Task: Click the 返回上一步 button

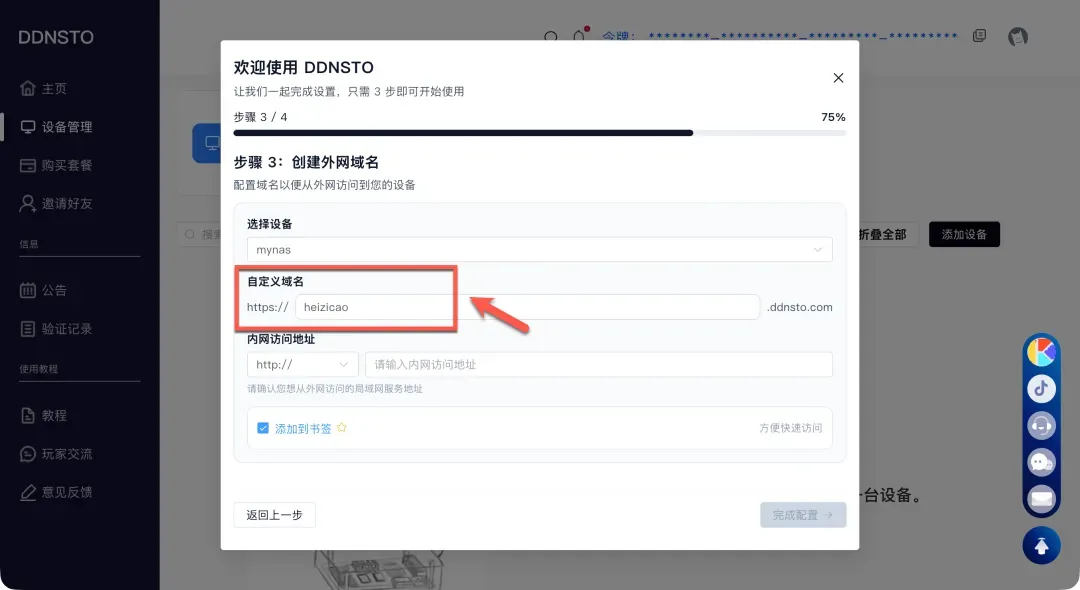Action: [275, 515]
